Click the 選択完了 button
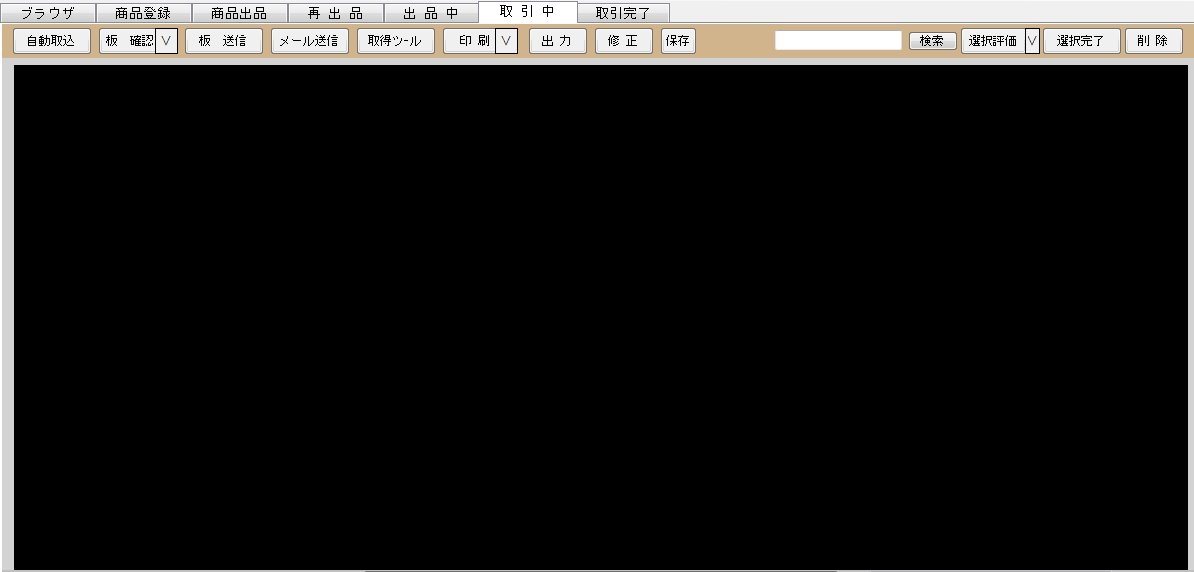This screenshot has width=1194, height=572. click(x=1082, y=41)
